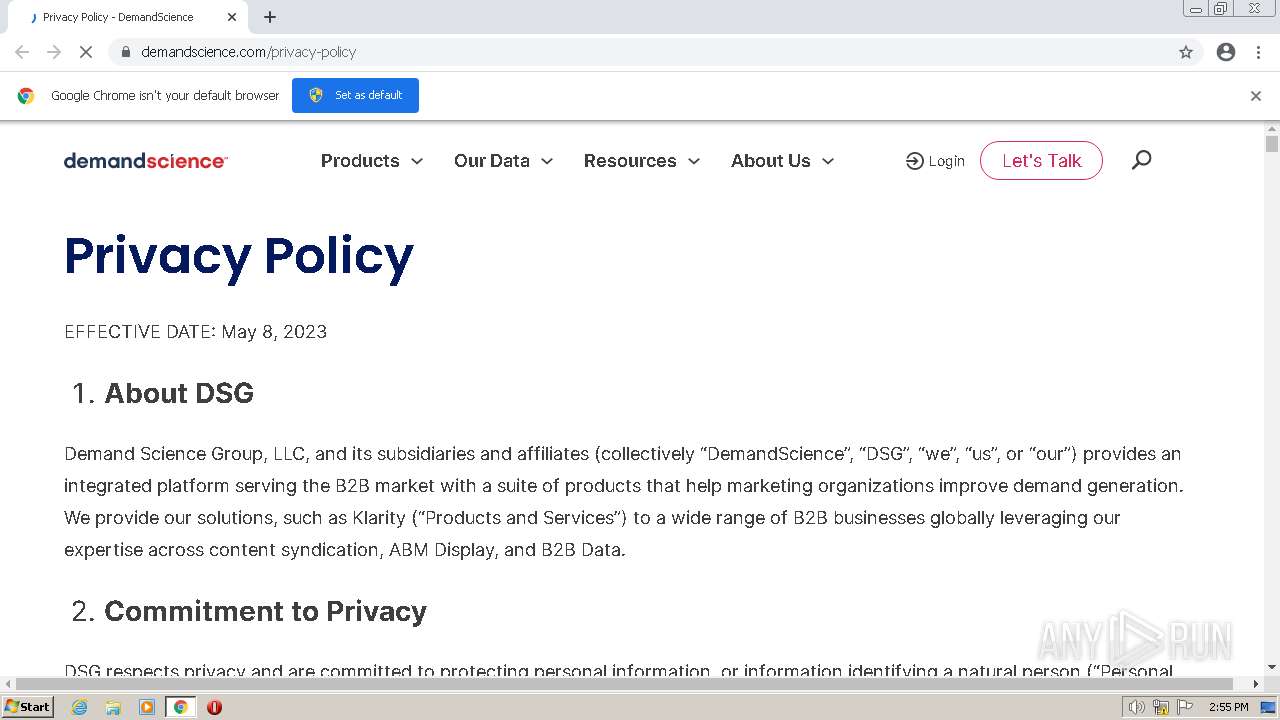Screen dimensions: 1280x720
Task: Open the site search magnifier icon
Action: (1141, 160)
